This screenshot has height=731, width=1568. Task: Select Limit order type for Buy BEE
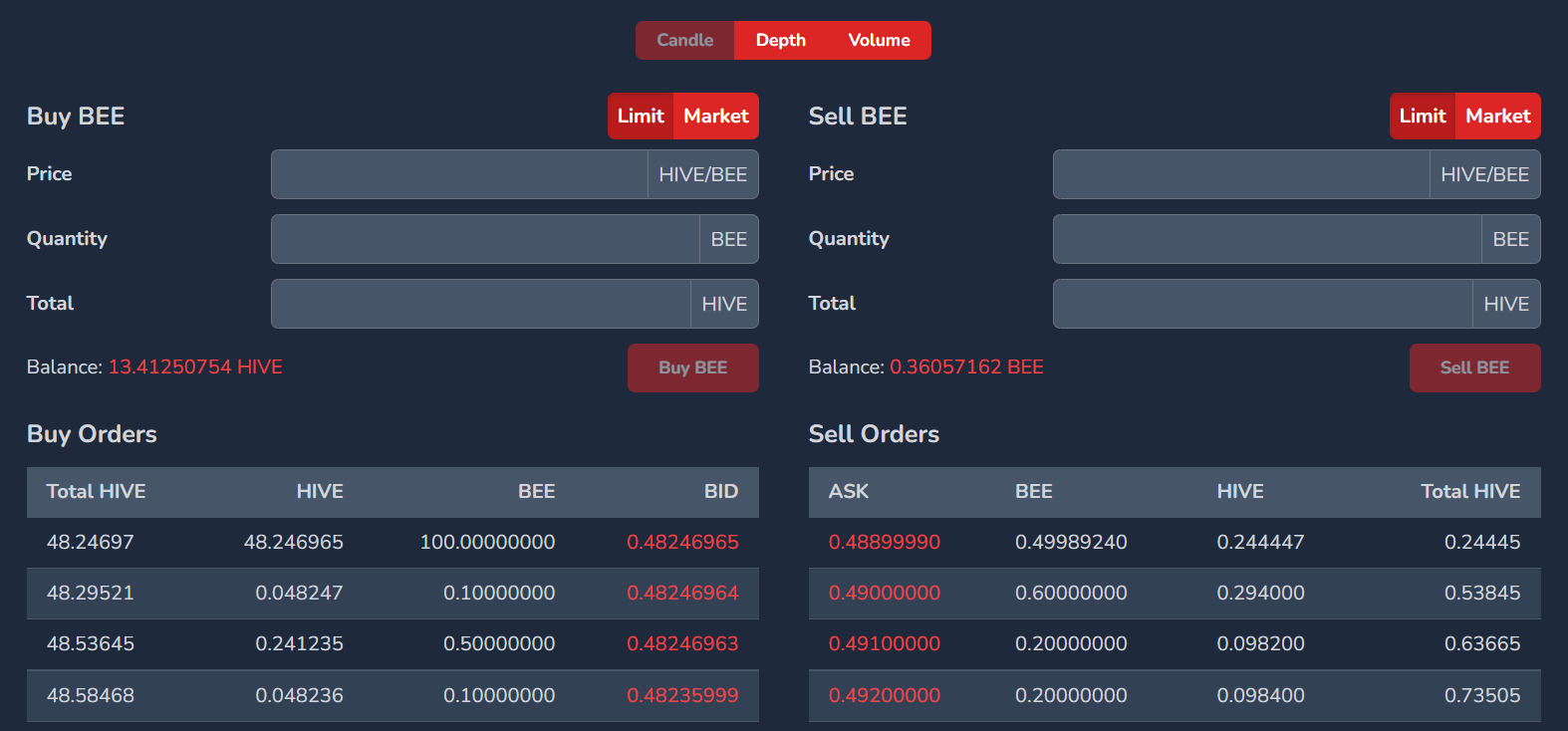pyautogui.click(x=641, y=117)
